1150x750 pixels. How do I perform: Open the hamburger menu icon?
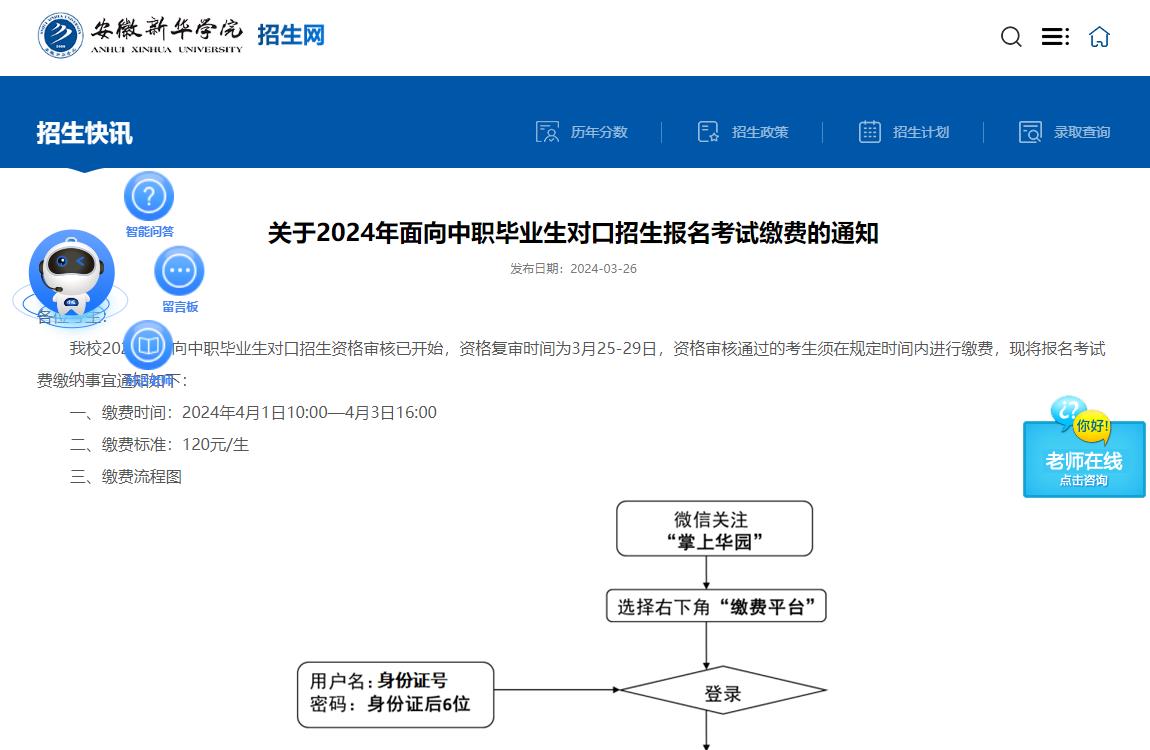click(x=1055, y=37)
